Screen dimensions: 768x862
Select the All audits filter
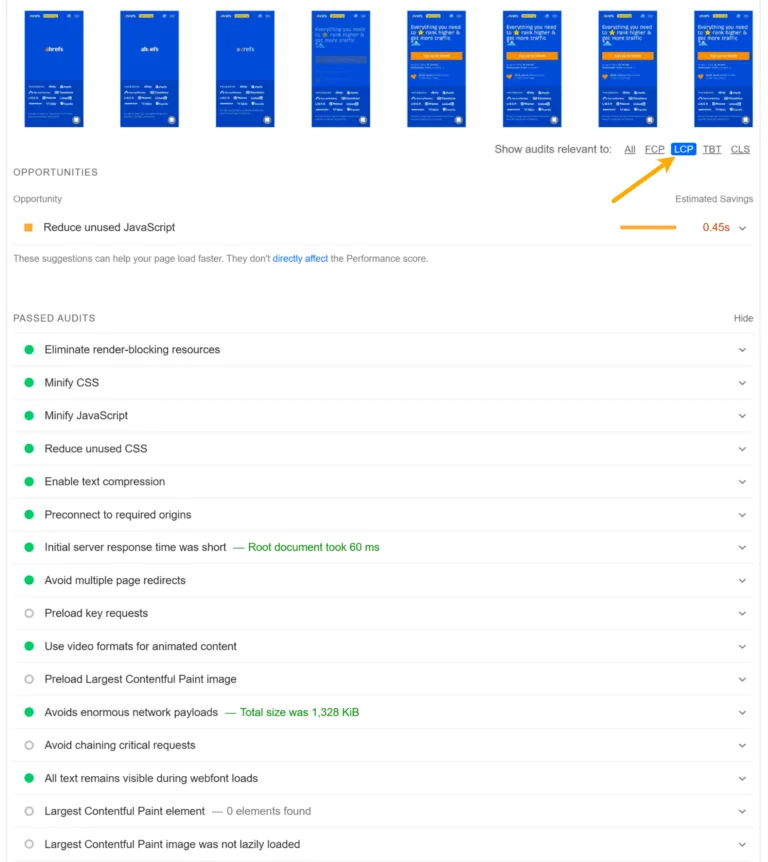(x=629, y=150)
